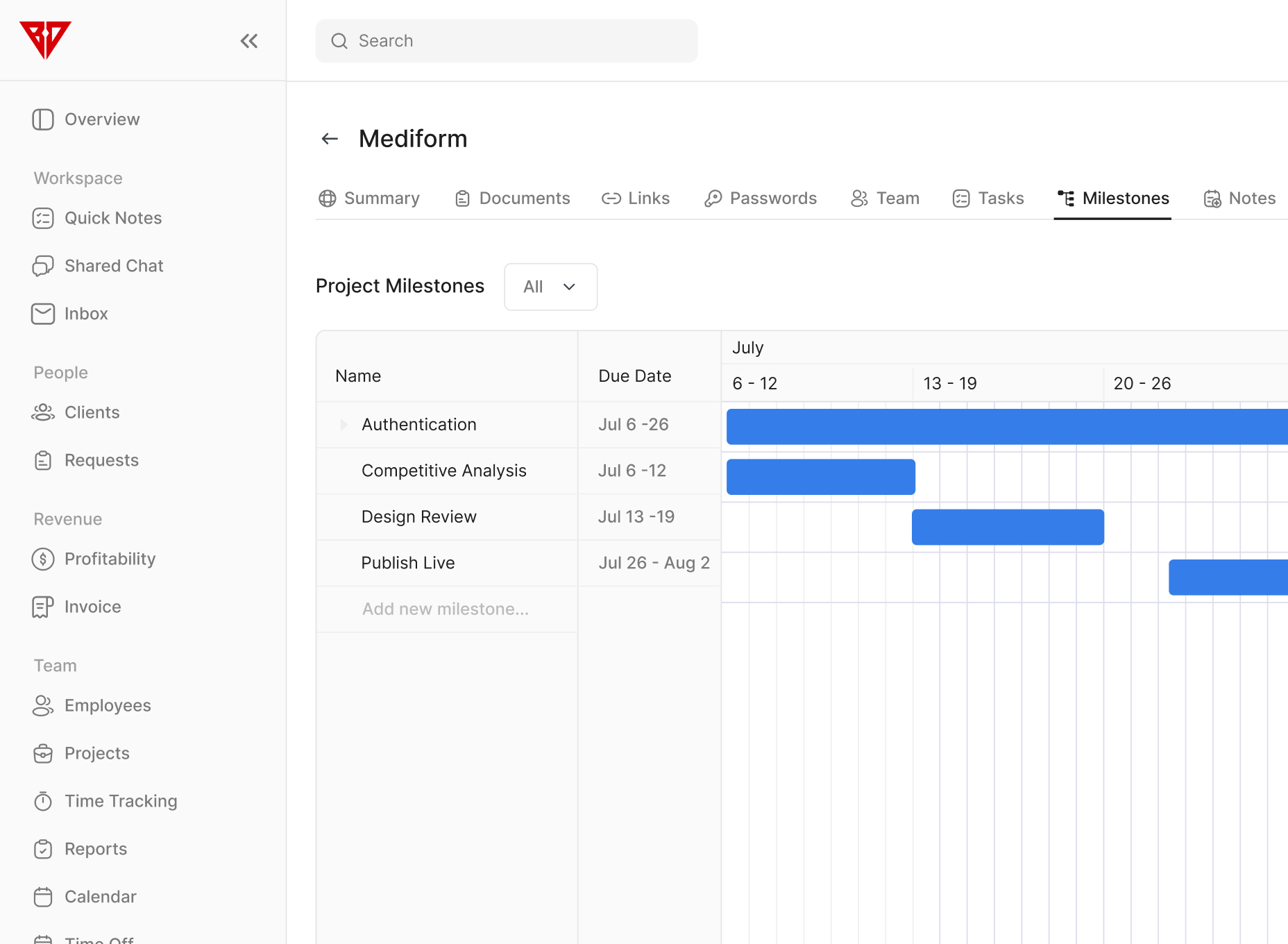Click the Invoice receipt icon

coord(43,607)
